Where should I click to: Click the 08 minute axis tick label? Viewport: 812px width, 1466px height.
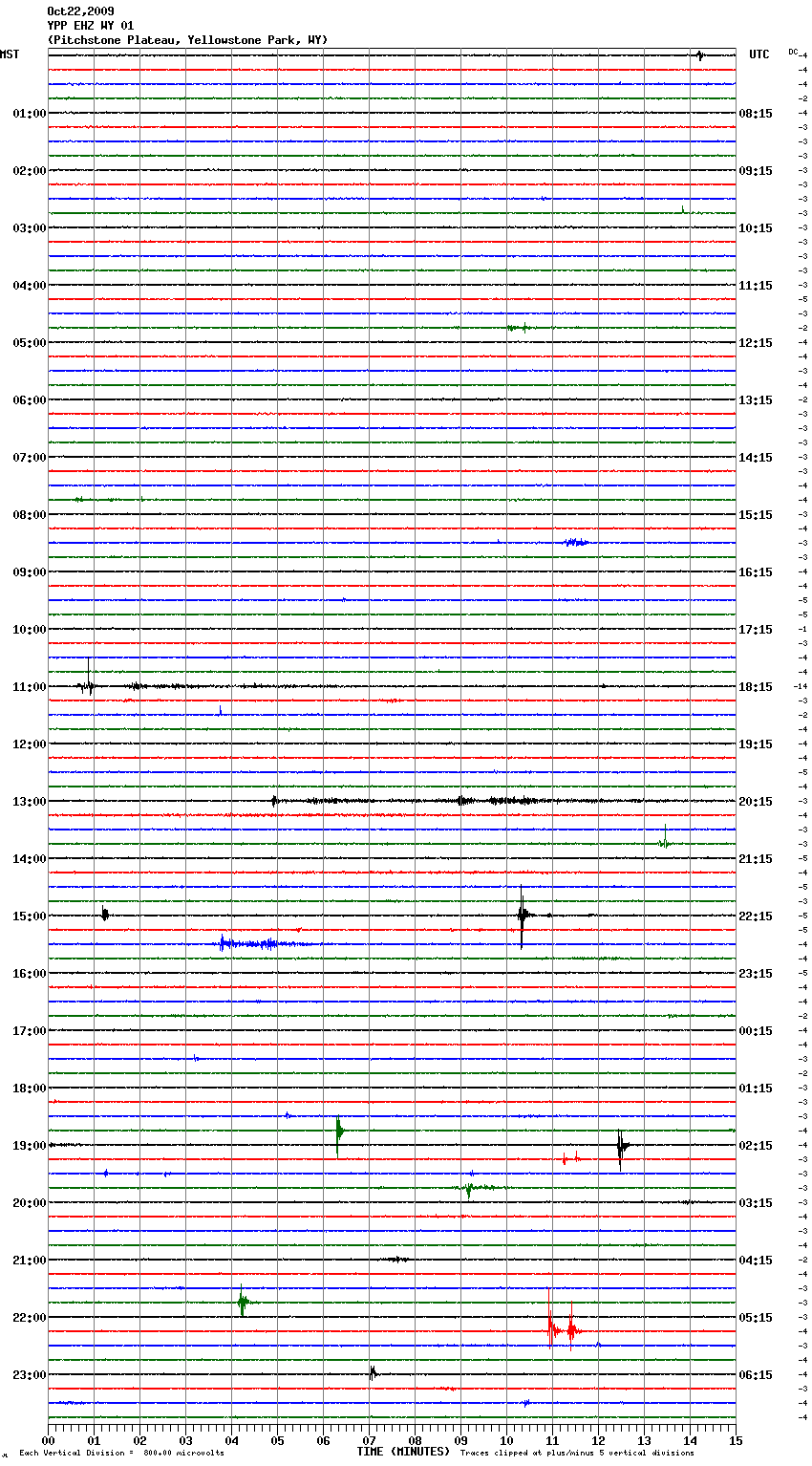pos(415,1440)
